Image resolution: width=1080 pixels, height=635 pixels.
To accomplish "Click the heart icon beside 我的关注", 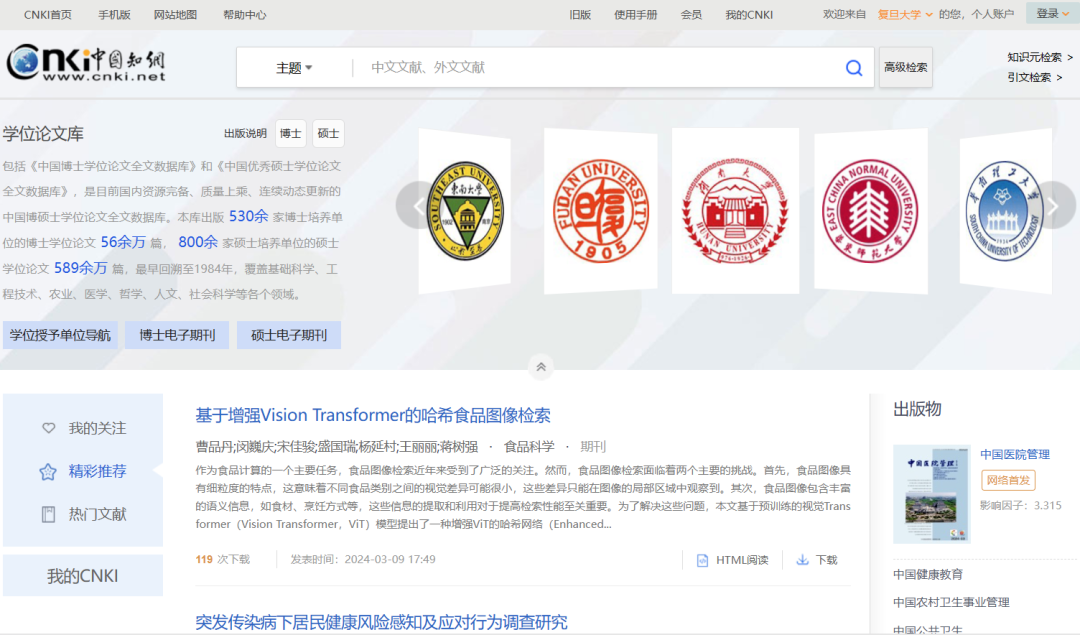I will tap(48, 428).
